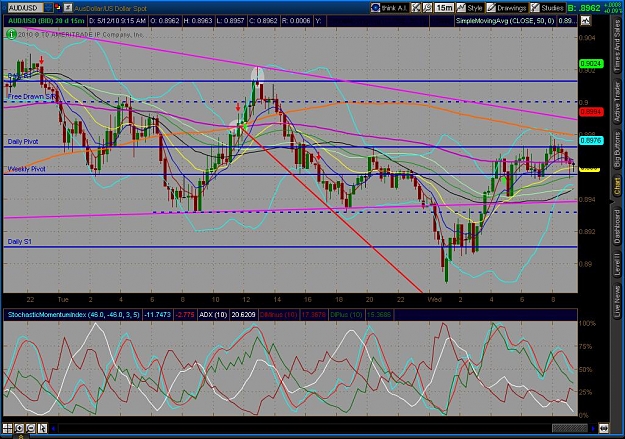Click the zoom in icon at bottom left
Image resolution: width=625 pixels, height=439 pixels.
click(19, 429)
